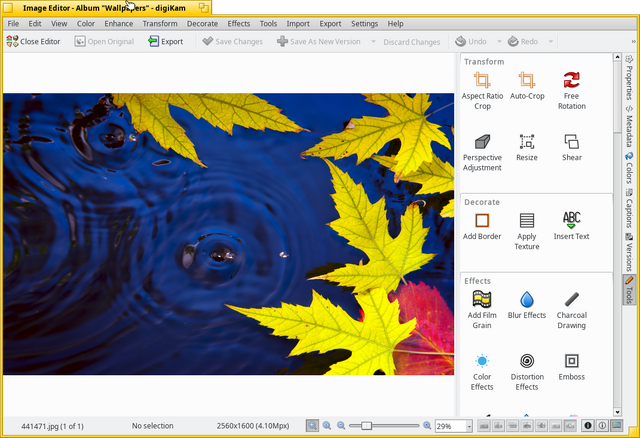Open the Export menu in menu bar
This screenshot has width=640, height=438.
coord(330,24)
